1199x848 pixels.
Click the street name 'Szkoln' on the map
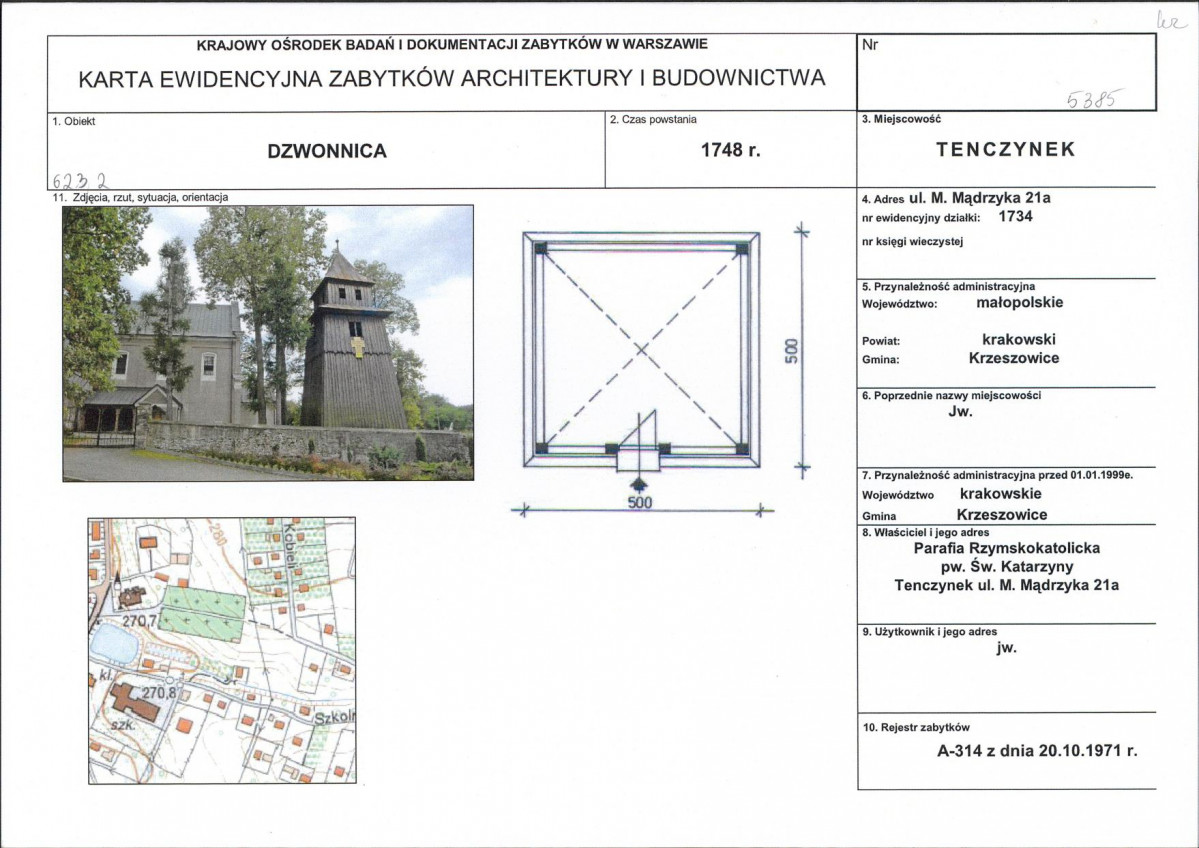pyautogui.click(x=335, y=717)
